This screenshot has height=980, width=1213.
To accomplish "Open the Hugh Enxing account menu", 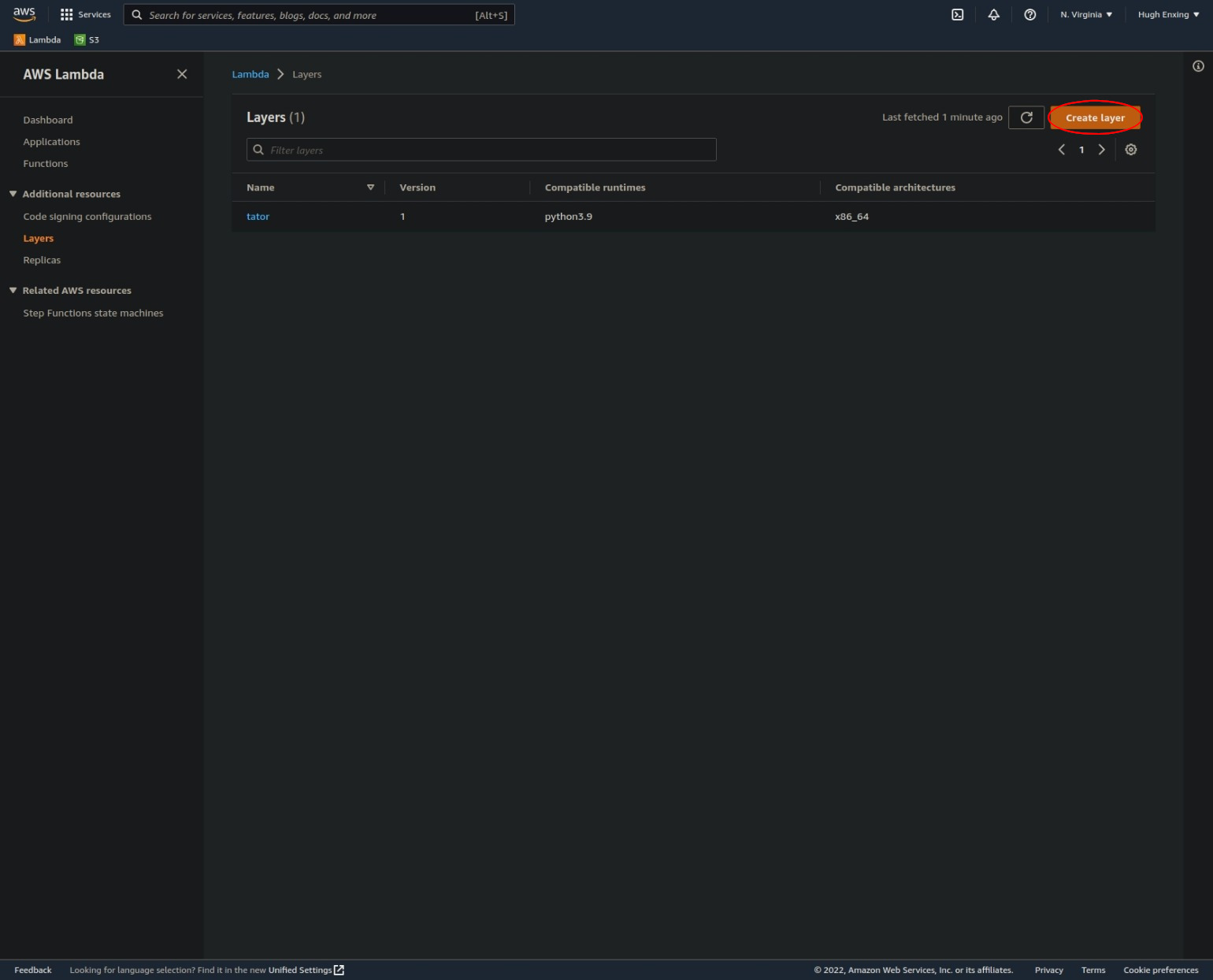I will 1168,14.
